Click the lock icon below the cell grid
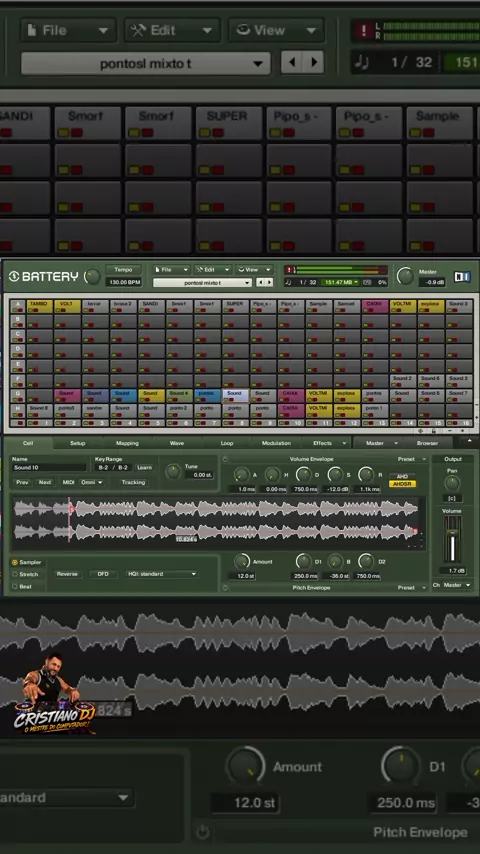Image resolution: width=480 pixels, height=854 pixels. (x=434, y=430)
